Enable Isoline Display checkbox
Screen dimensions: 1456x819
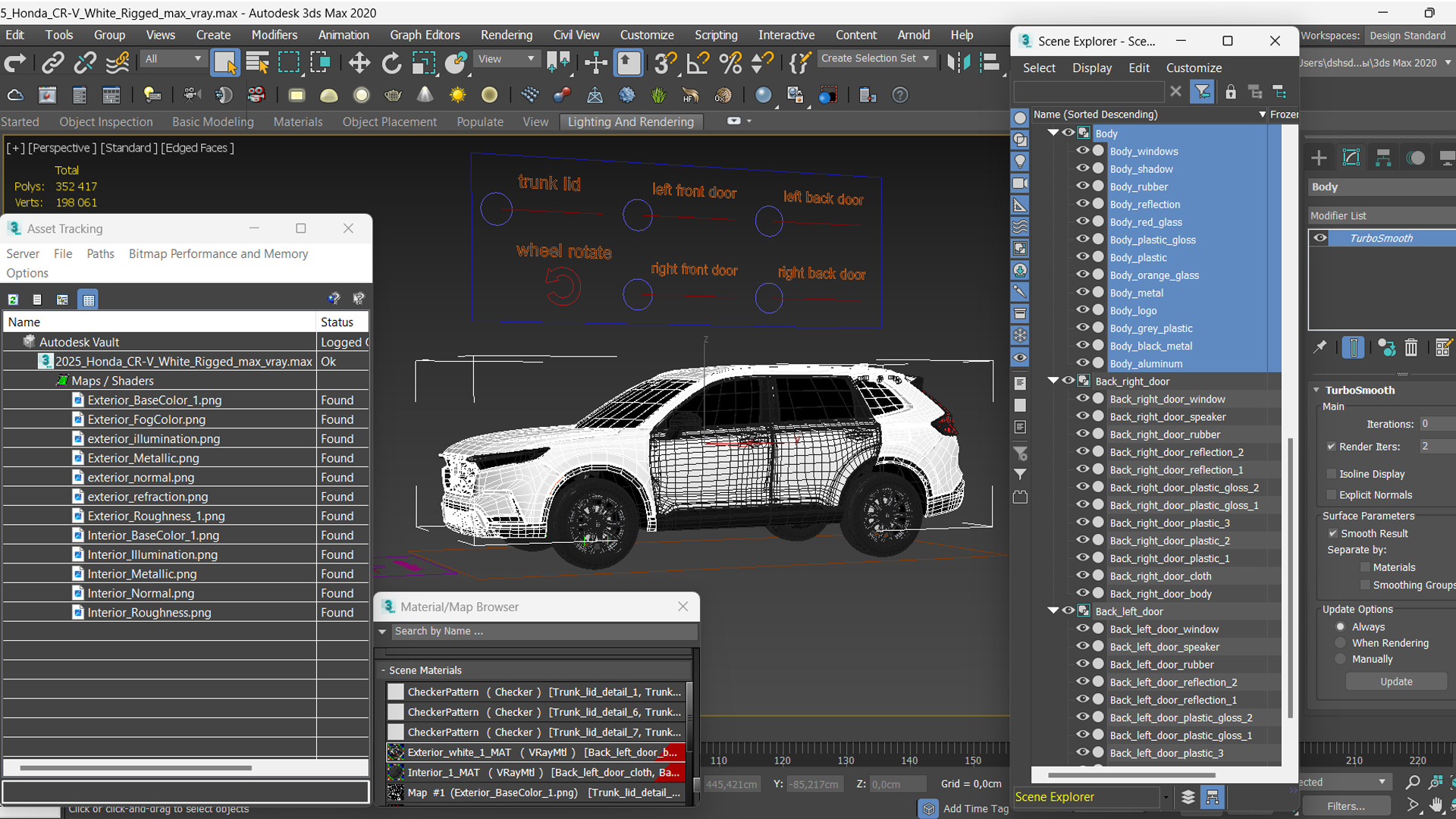[x=1331, y=474]
